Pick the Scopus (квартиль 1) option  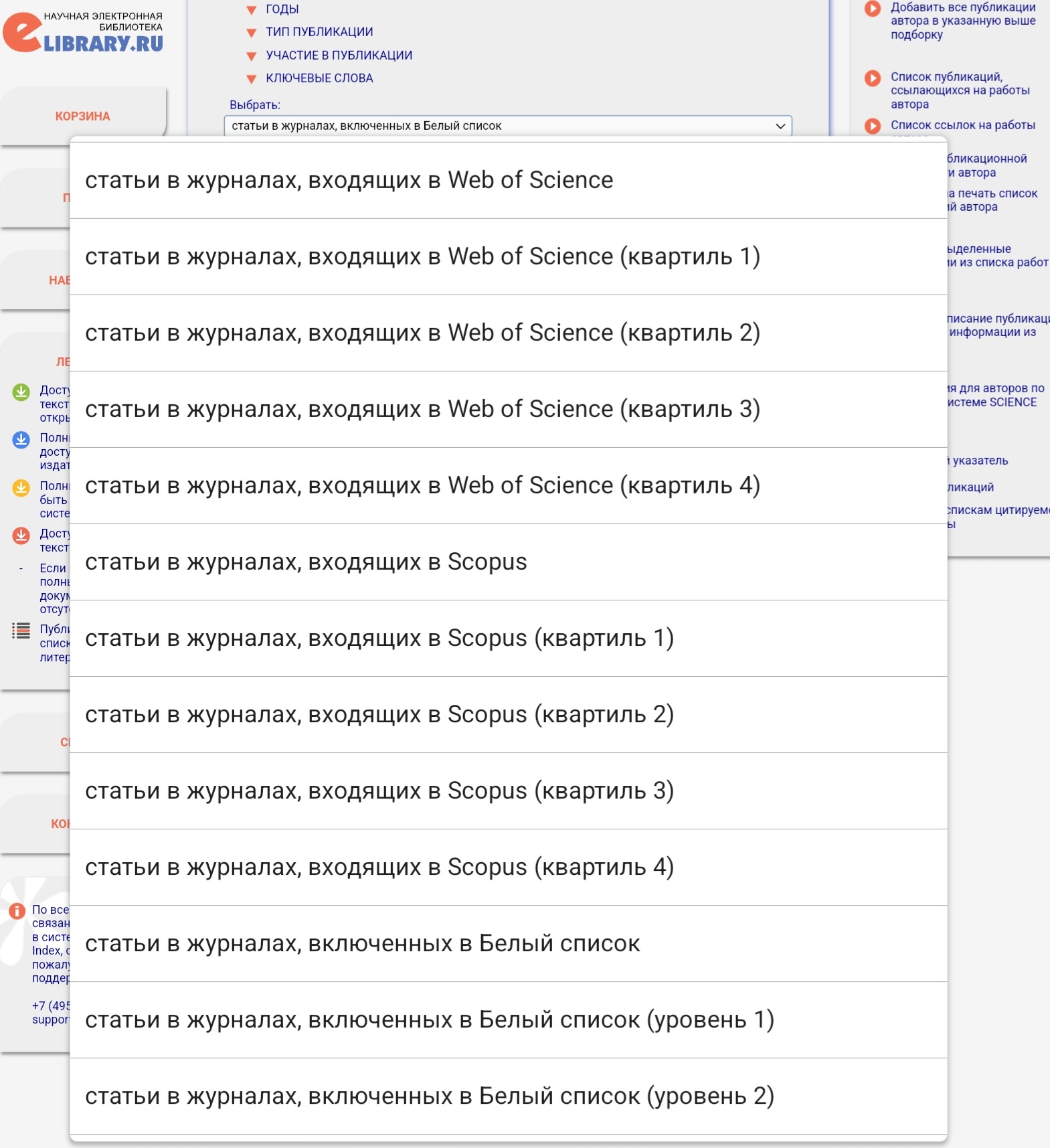[x=509, y=638]
